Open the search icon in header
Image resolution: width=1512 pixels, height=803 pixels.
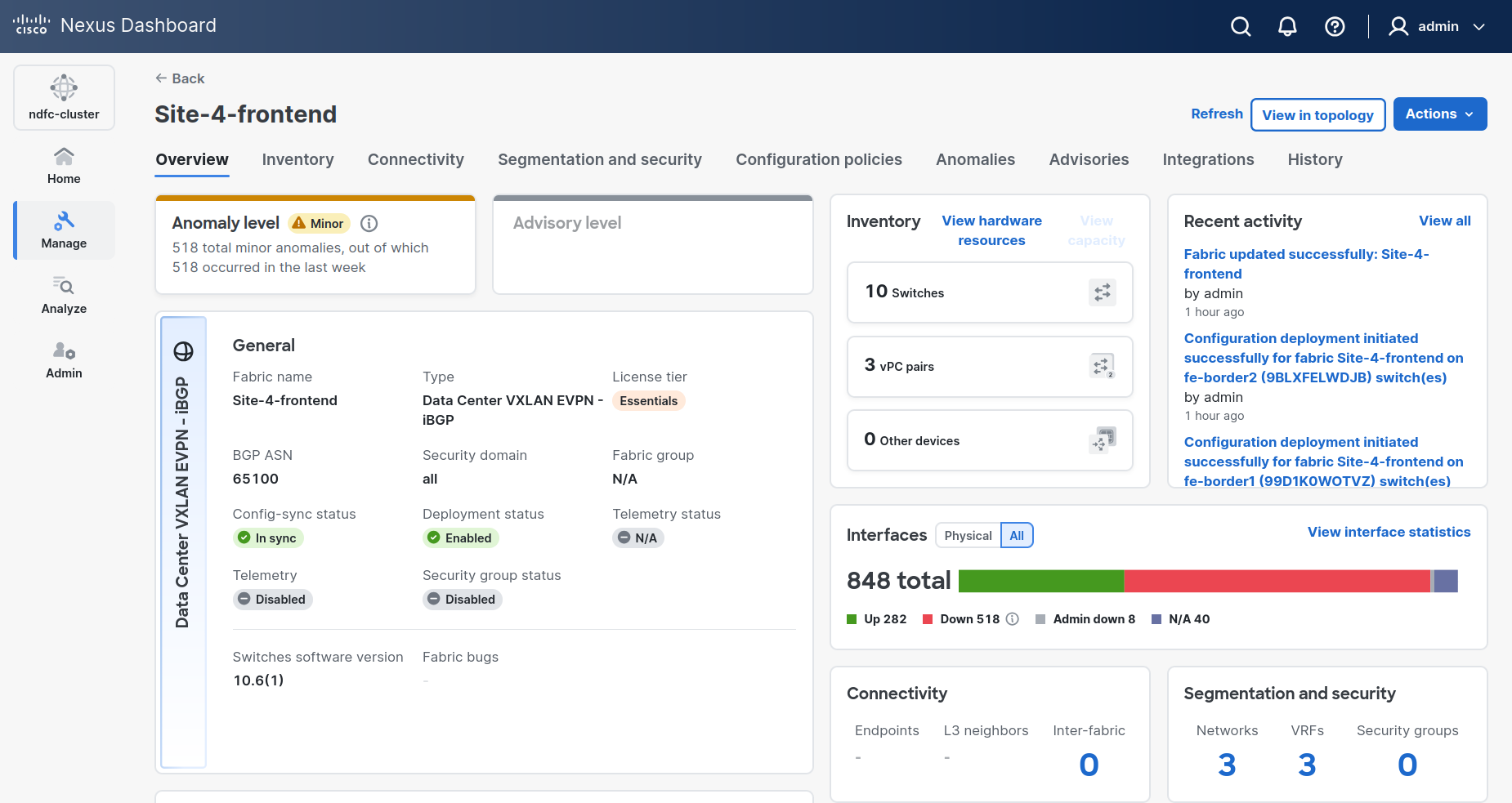pos(1241,27)
